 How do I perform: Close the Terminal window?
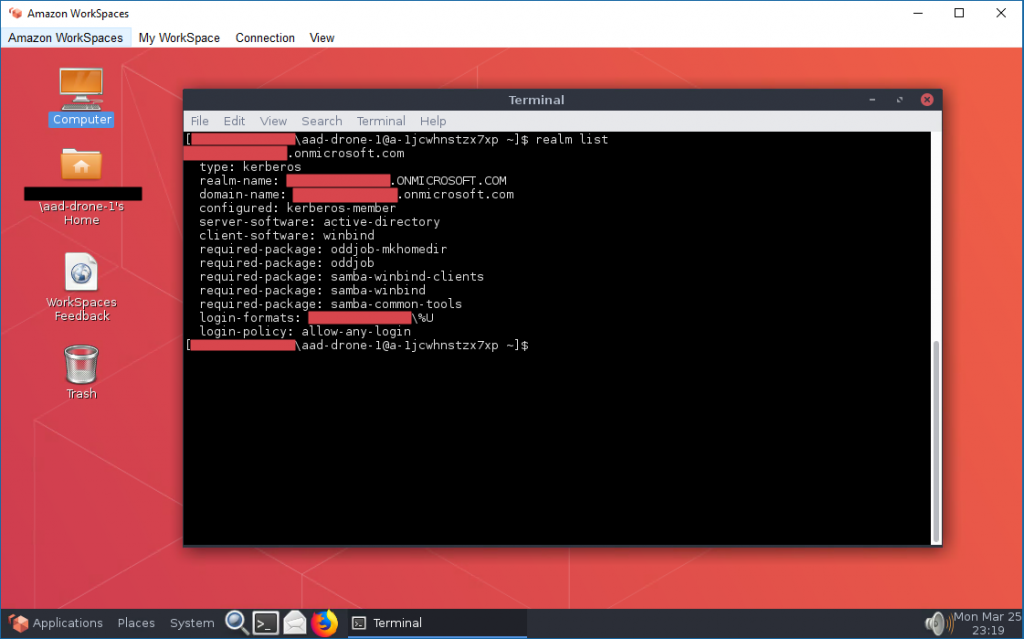[927, 99]
